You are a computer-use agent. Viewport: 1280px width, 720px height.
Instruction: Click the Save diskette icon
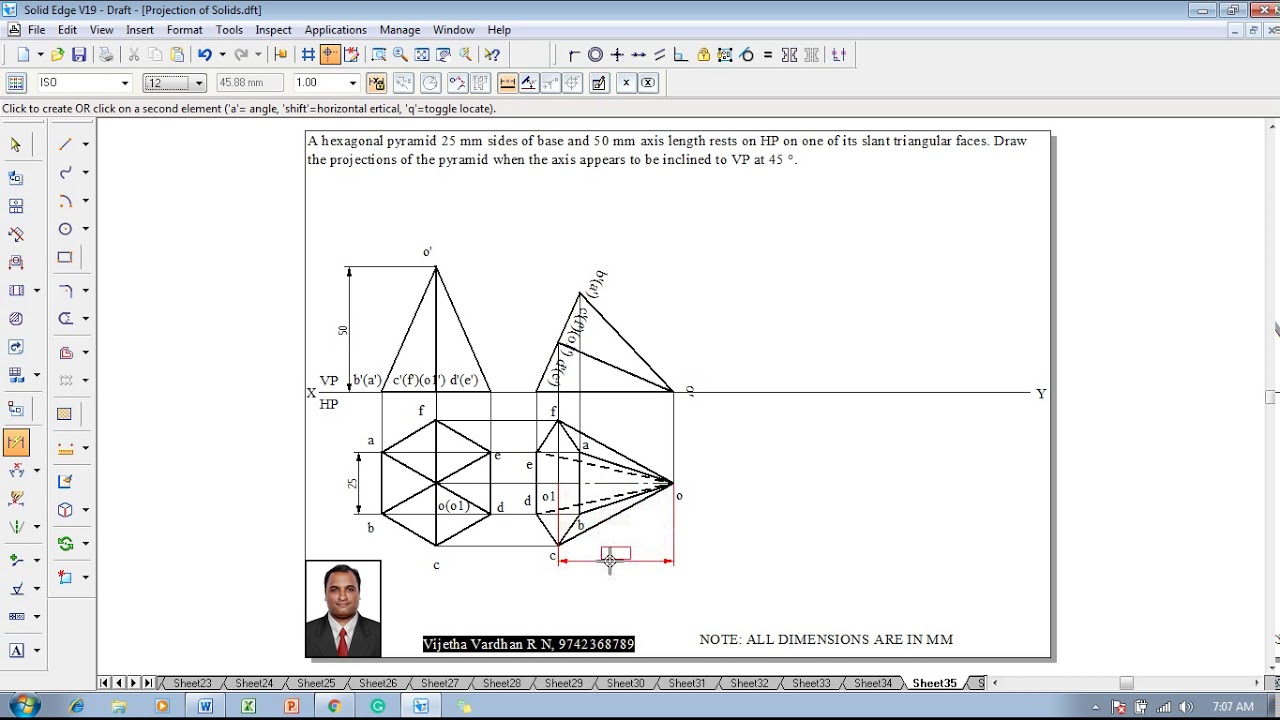coord(79,55)
